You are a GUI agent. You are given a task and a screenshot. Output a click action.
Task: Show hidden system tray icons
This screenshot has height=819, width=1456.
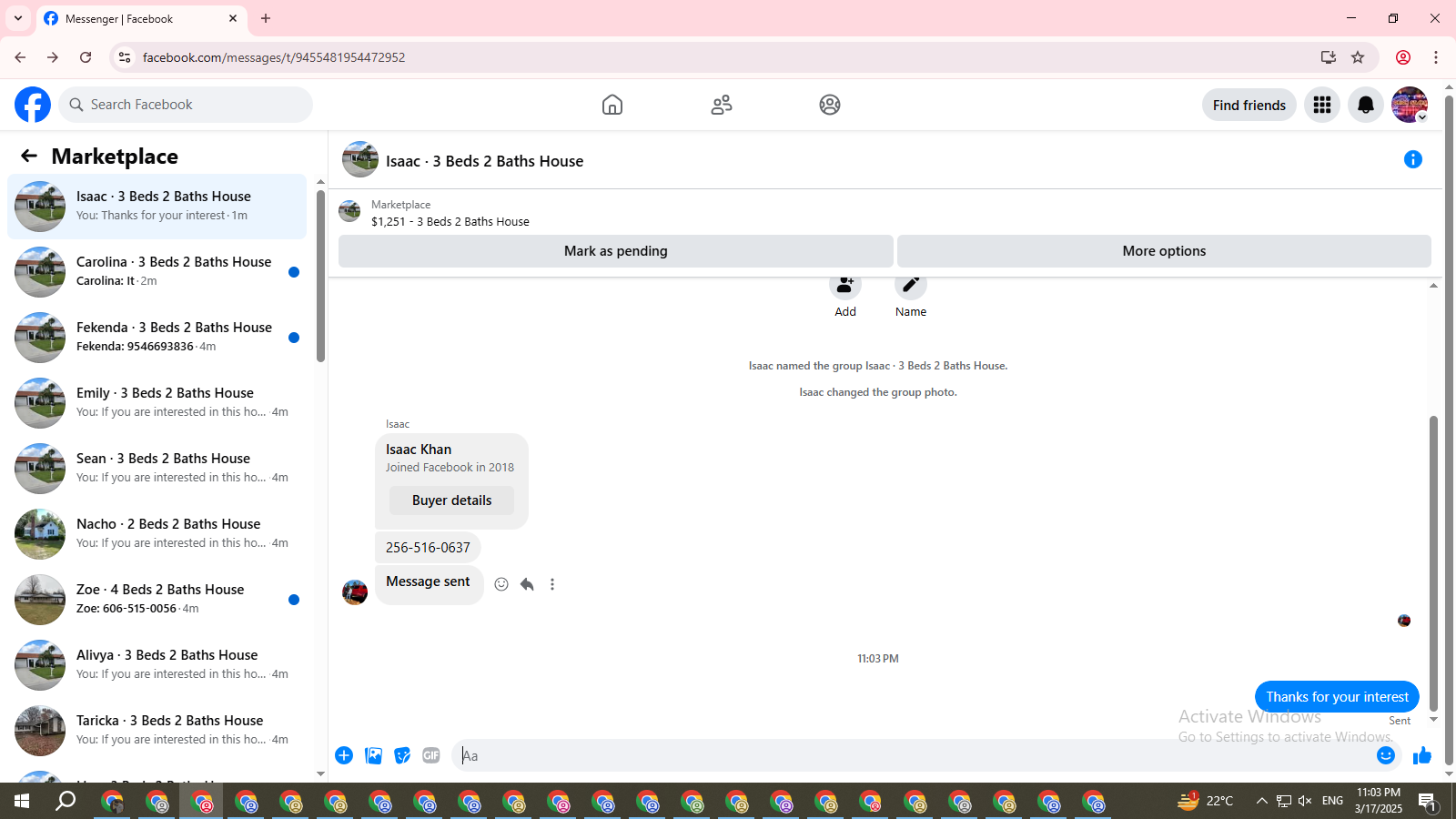coord(1261,801)
